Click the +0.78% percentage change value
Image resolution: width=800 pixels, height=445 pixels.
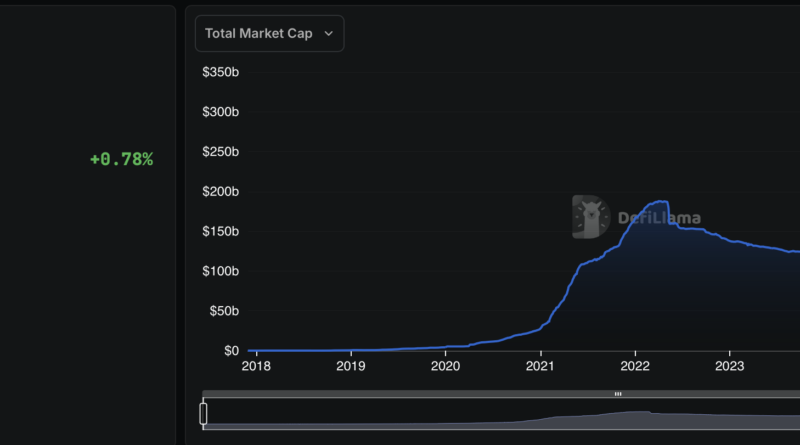pos(121,159)
